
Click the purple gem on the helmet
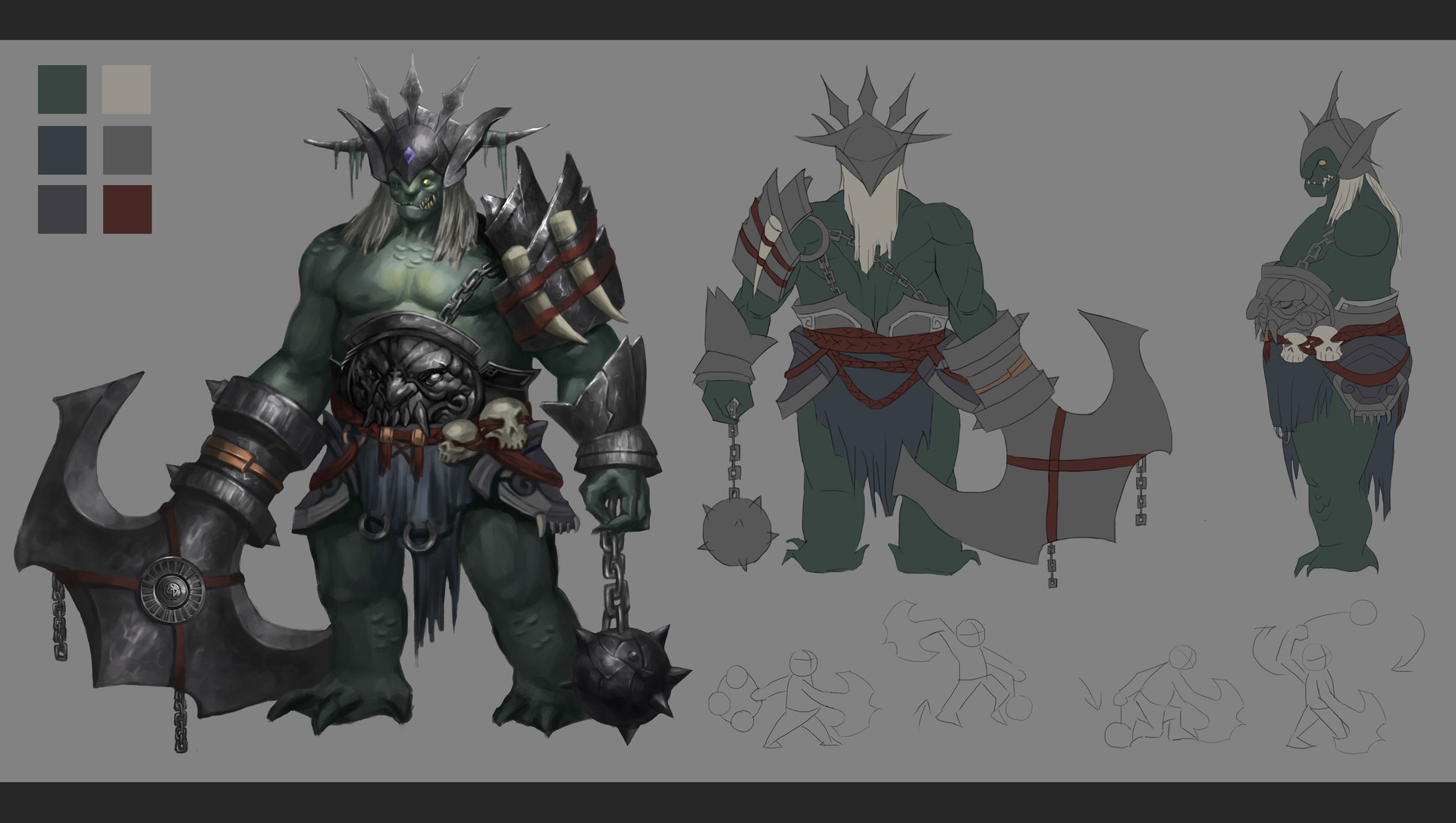(409, 153)
